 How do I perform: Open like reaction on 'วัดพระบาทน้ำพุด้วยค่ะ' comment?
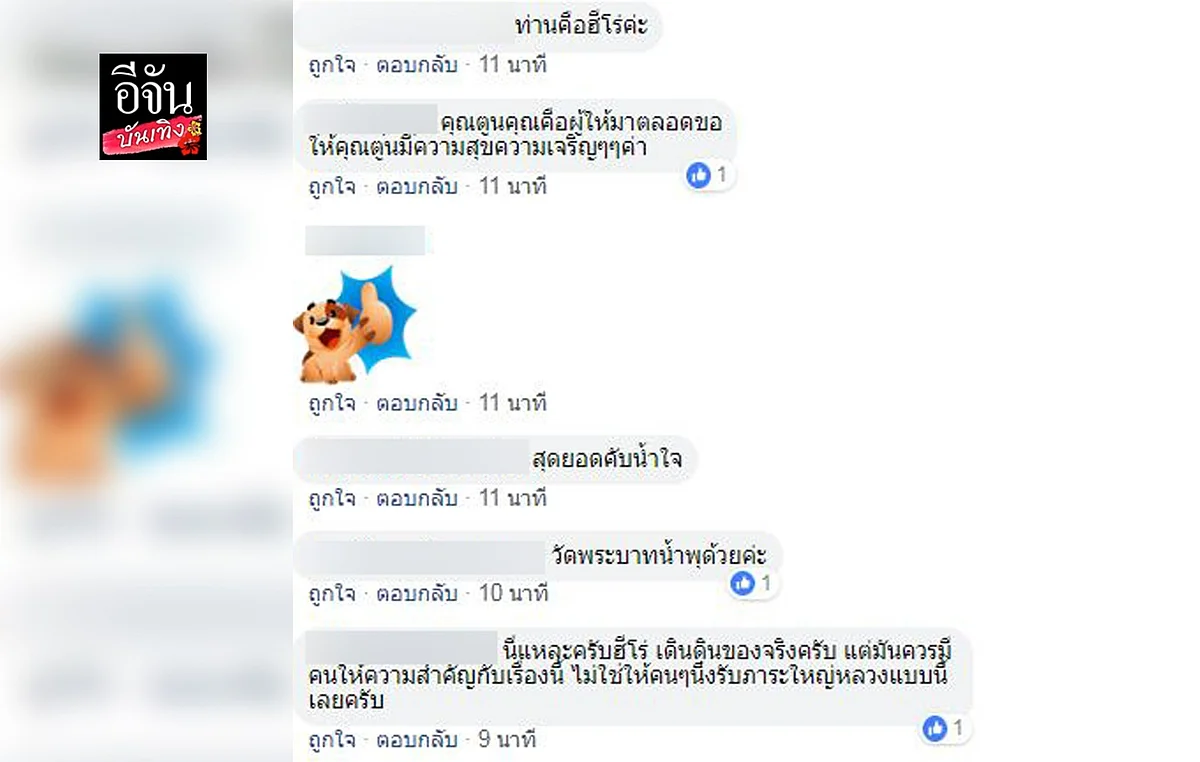point(752,583)
